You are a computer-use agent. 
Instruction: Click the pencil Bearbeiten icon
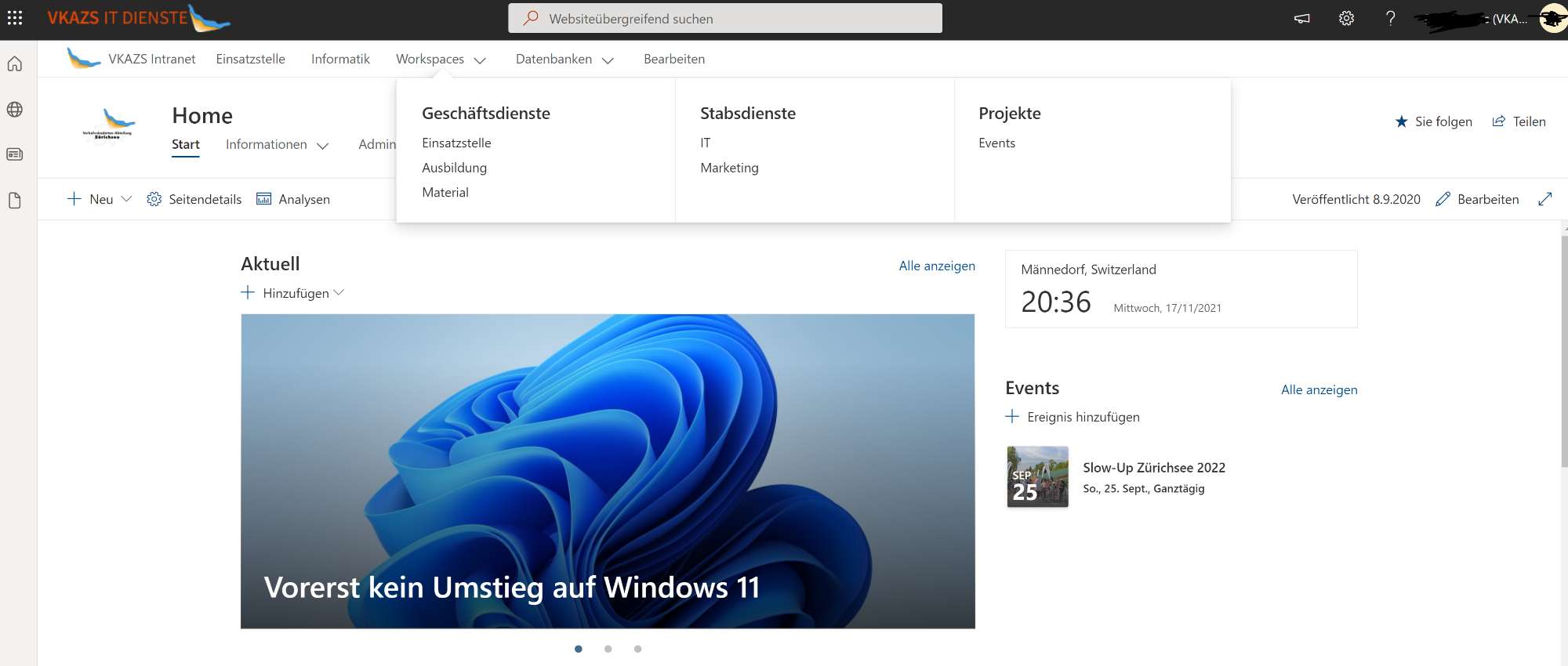[1443, 199]
